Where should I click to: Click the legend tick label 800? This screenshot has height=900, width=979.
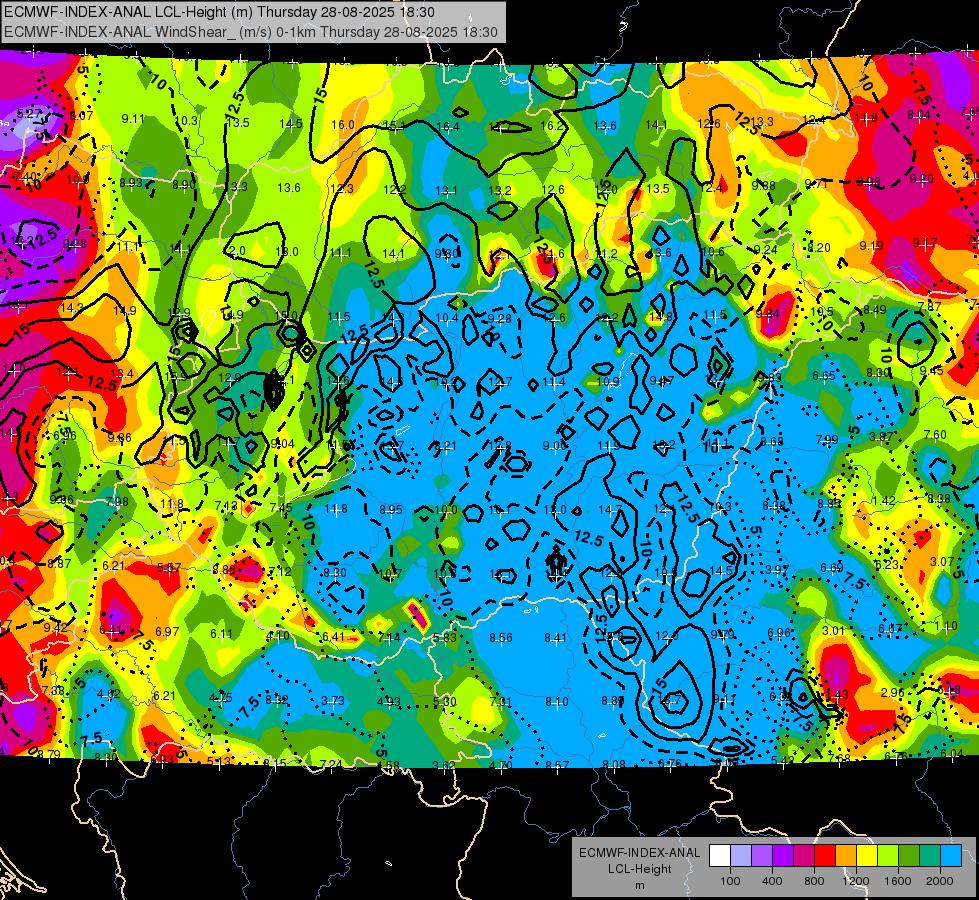coord(814,881)
